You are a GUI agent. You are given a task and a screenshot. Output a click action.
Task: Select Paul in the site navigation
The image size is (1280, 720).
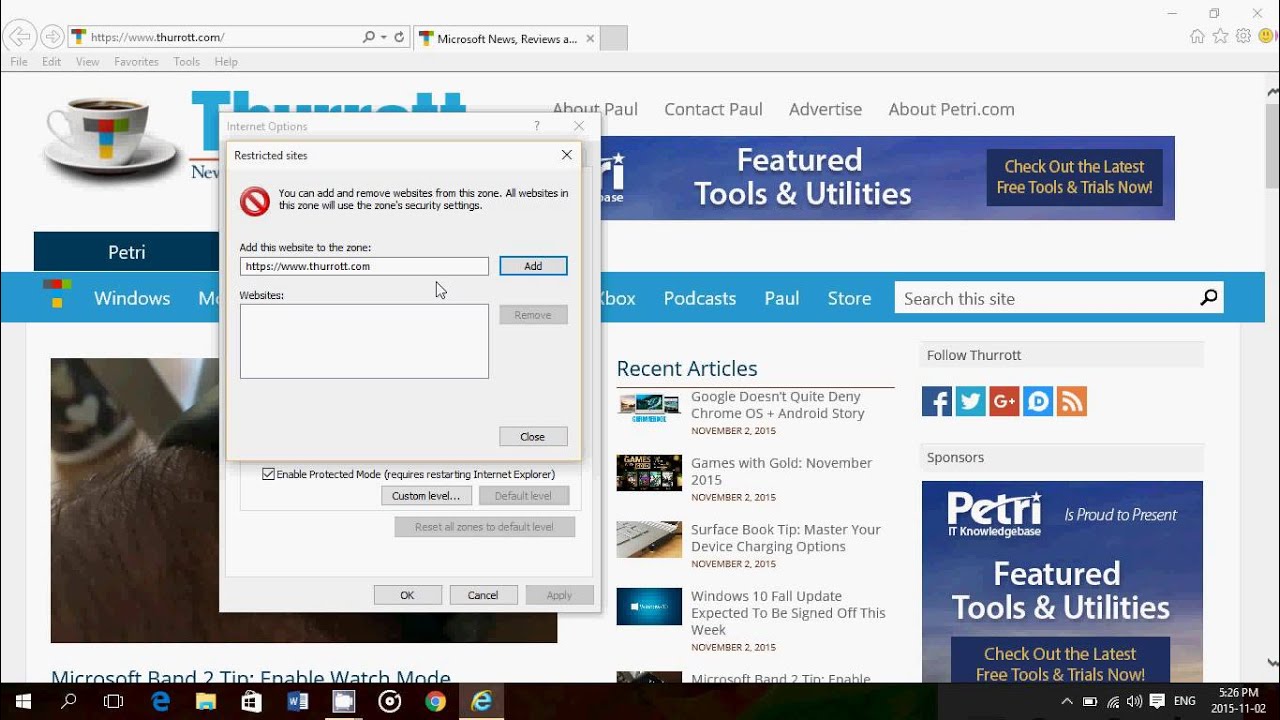781,298
